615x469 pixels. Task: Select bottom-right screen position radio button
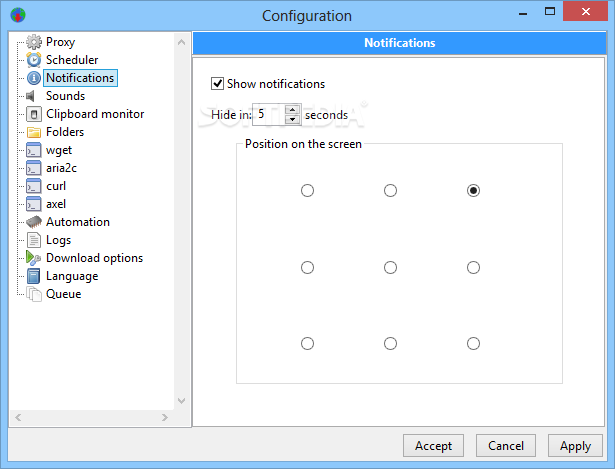[x=473, y=344]
